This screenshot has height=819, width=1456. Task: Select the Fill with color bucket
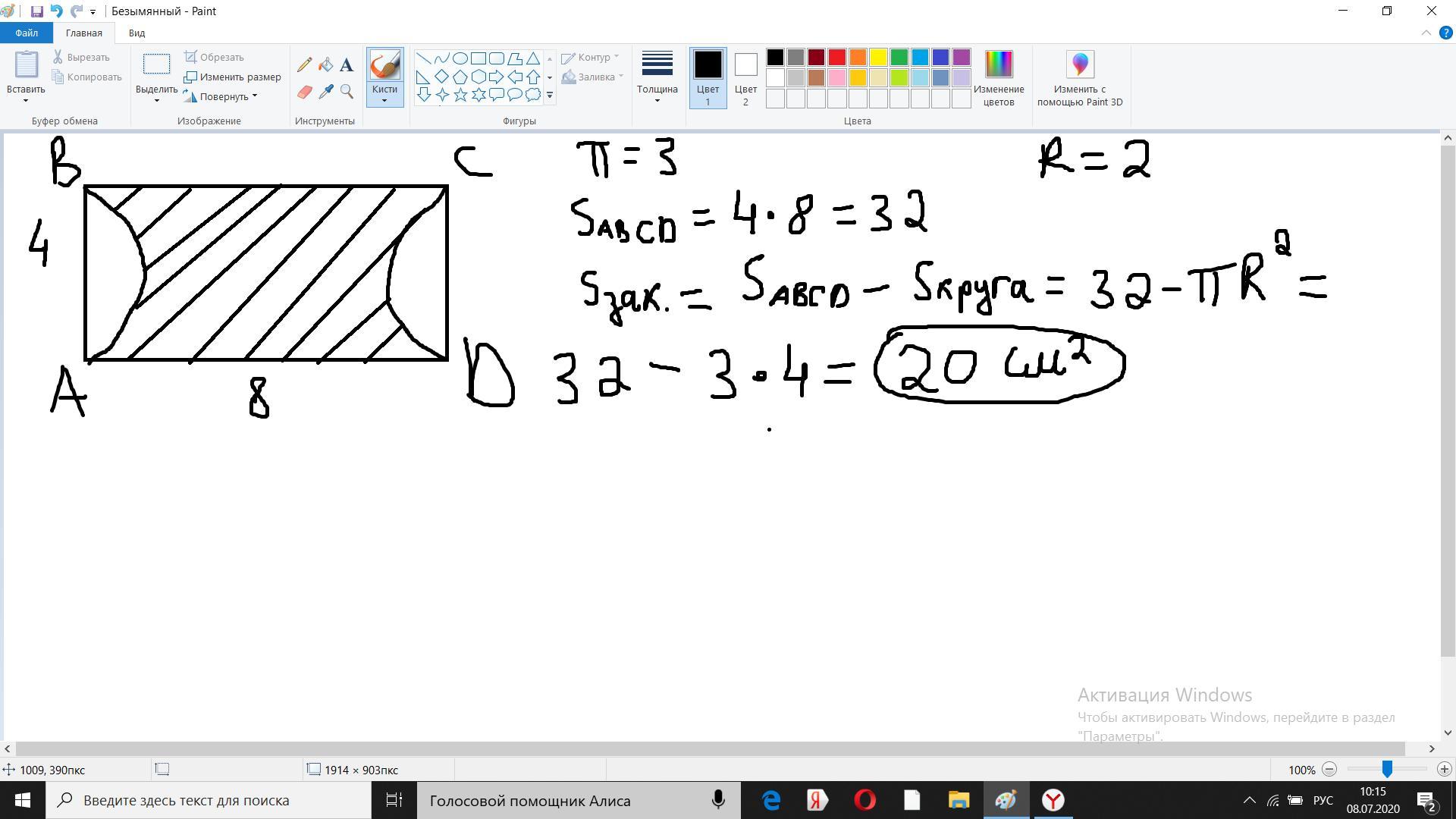(325, 66)
